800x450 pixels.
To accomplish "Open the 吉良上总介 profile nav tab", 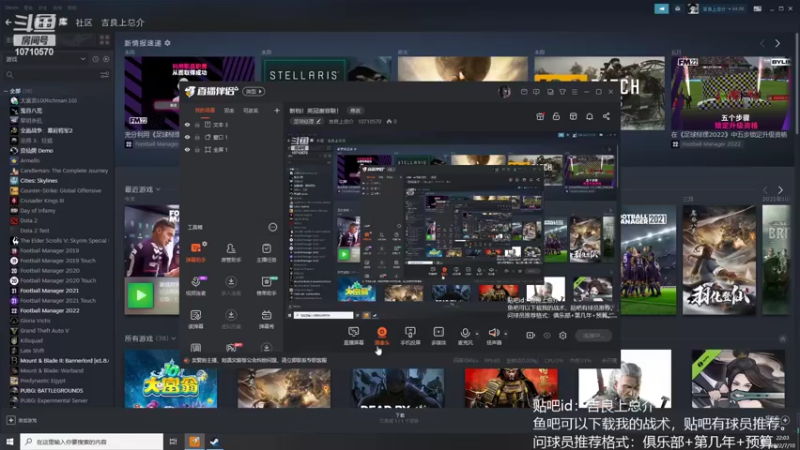I will coord(122,22).
